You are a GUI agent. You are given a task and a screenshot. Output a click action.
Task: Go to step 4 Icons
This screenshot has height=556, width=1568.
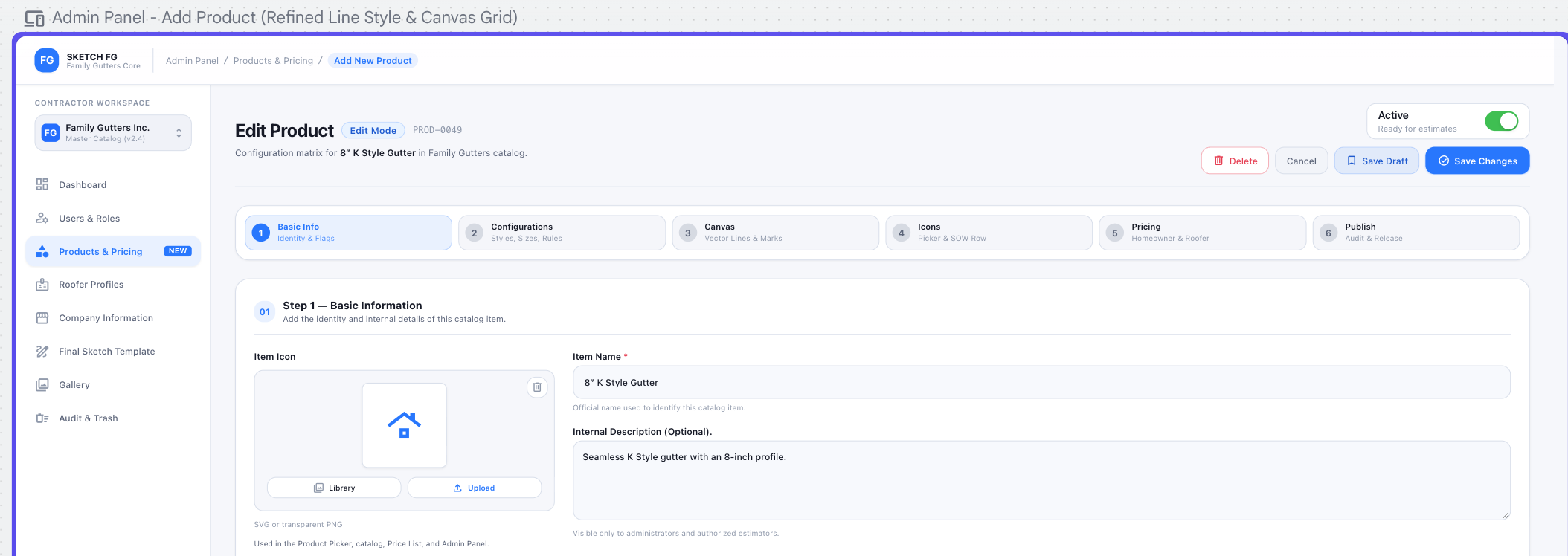pos(989,233)
